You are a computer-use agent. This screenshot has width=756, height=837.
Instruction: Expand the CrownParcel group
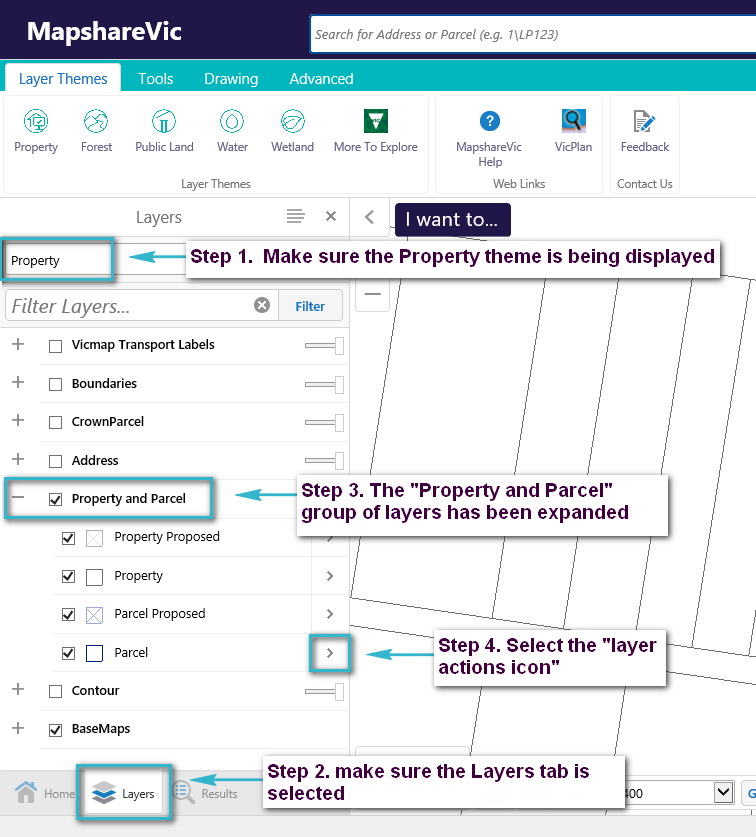click(18, 421)
